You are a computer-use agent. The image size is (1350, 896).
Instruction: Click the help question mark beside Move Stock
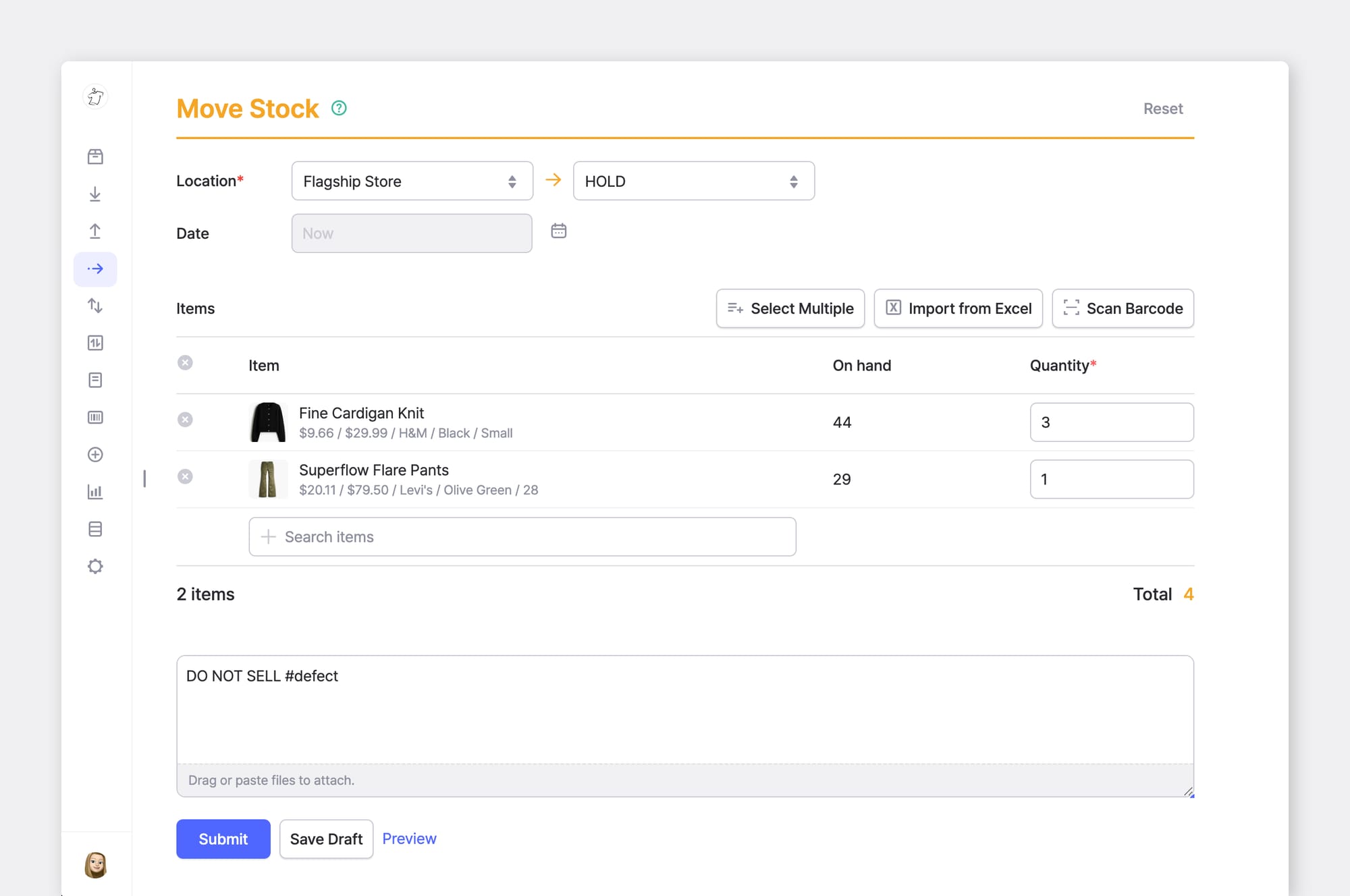339,108
